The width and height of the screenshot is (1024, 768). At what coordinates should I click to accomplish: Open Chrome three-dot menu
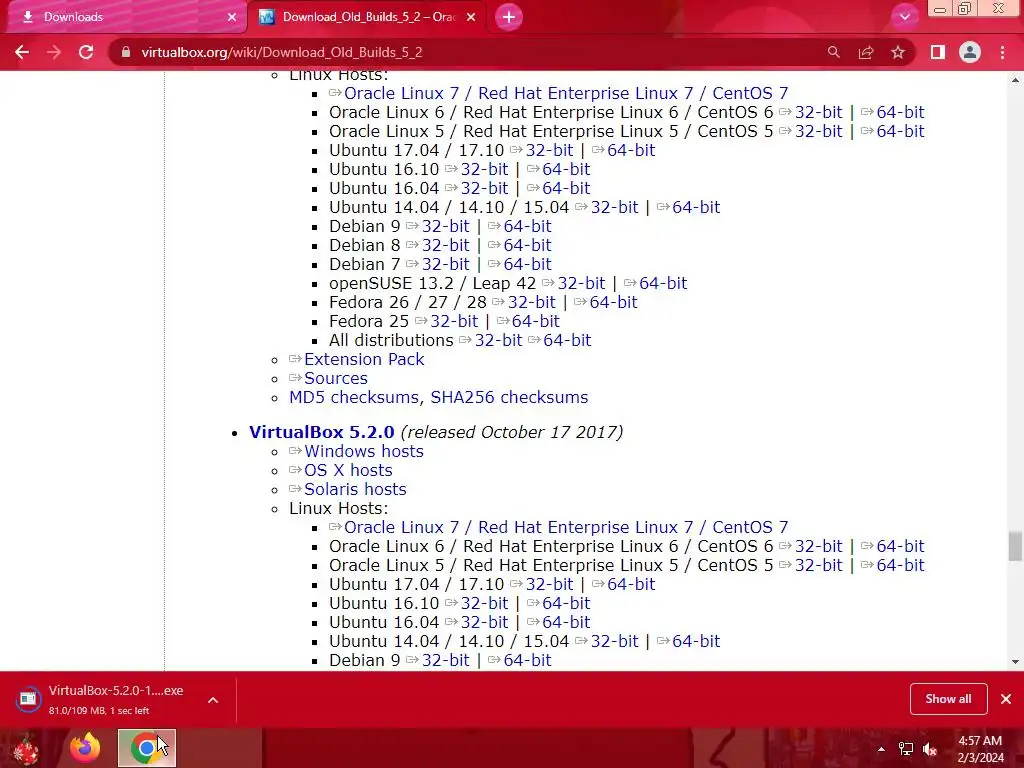click(1002, 52)
